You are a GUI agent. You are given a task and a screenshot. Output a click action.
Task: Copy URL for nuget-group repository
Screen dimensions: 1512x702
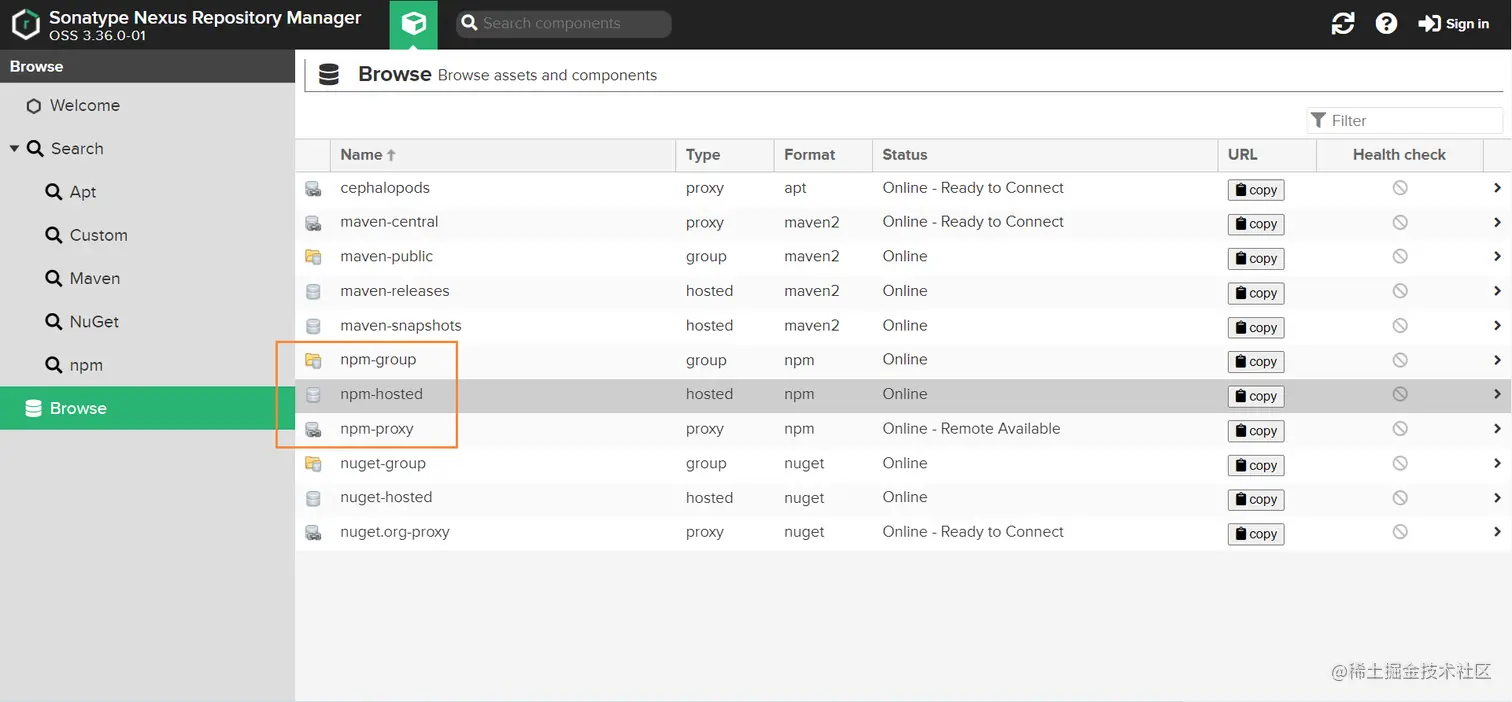tap(1256, 465)
